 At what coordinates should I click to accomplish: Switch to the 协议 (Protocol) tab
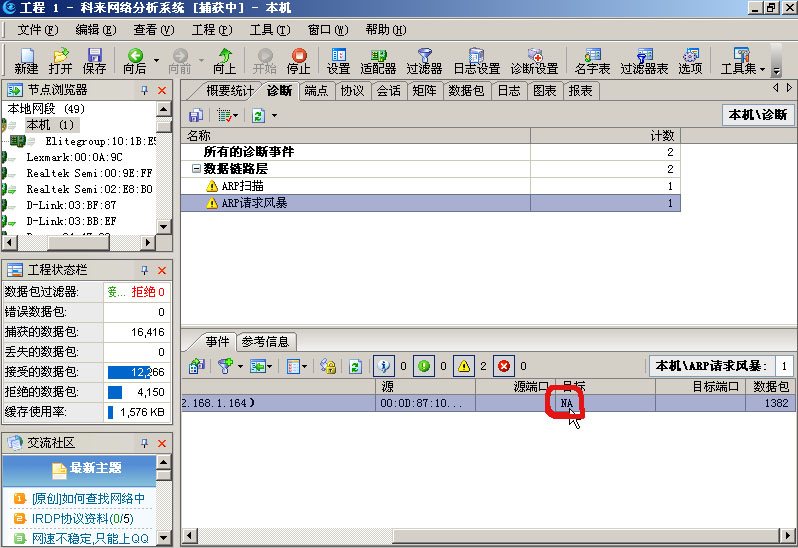pyautogui.click(x=352, y=91)
